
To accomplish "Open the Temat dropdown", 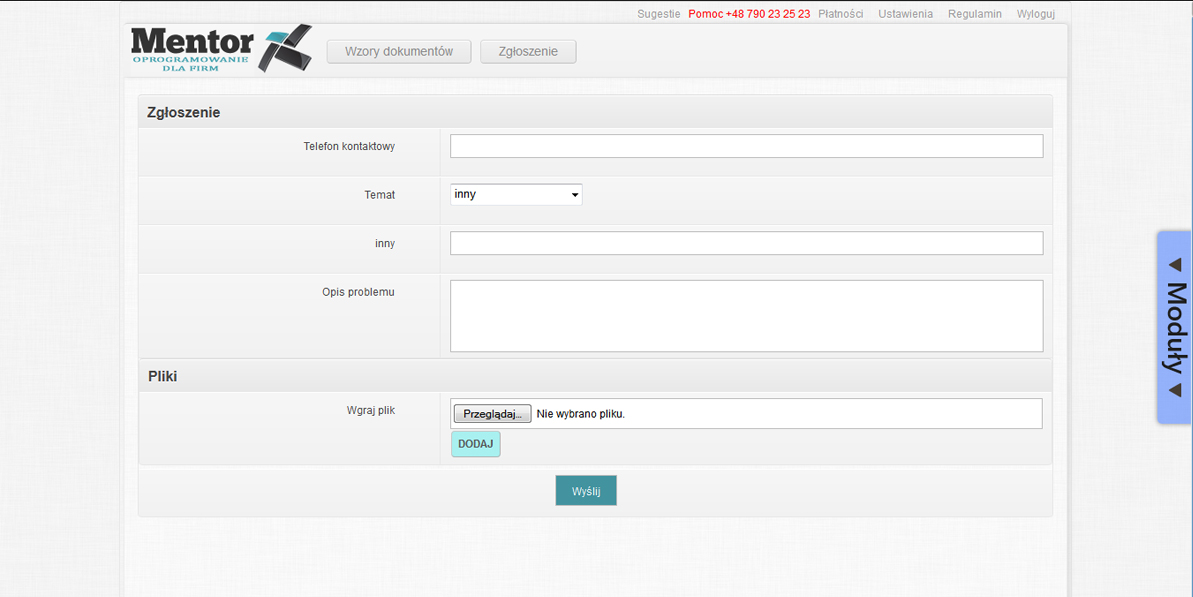I will [516, 195].
